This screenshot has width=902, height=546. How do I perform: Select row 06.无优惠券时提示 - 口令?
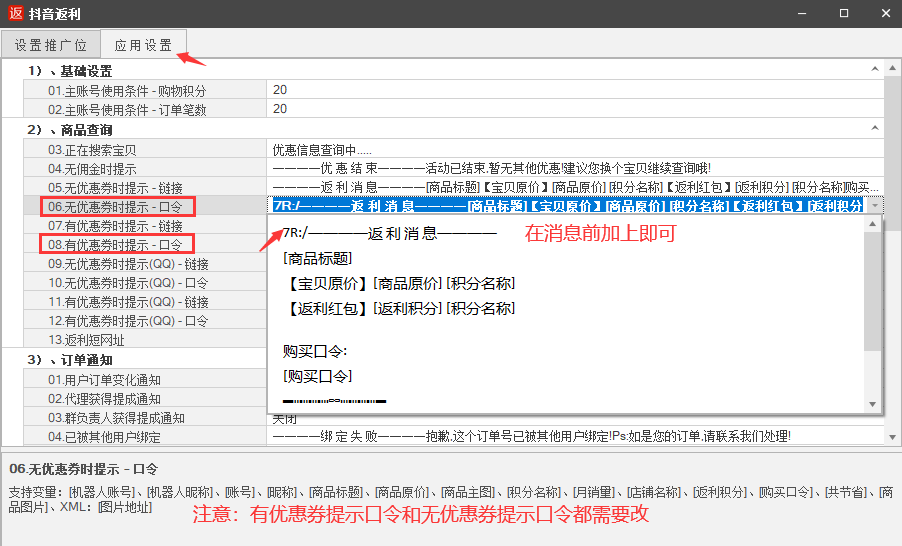pos(145,207)
